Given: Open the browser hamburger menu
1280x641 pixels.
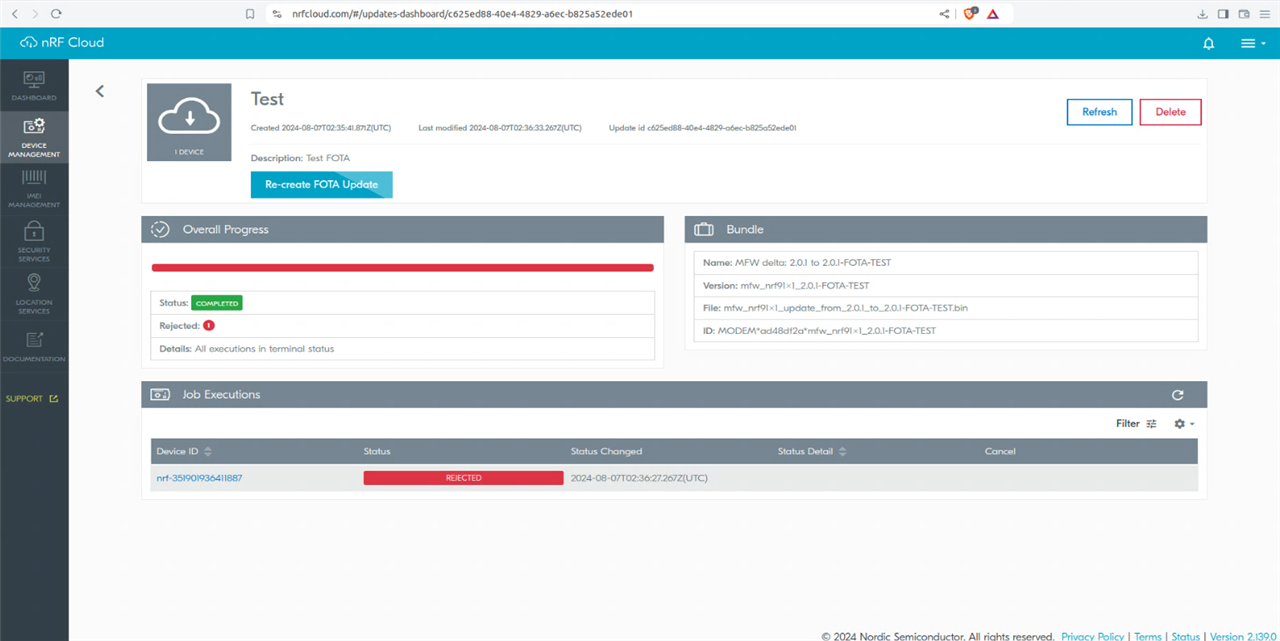Looking at the screenshot, I should click(x=1265, y=14).
